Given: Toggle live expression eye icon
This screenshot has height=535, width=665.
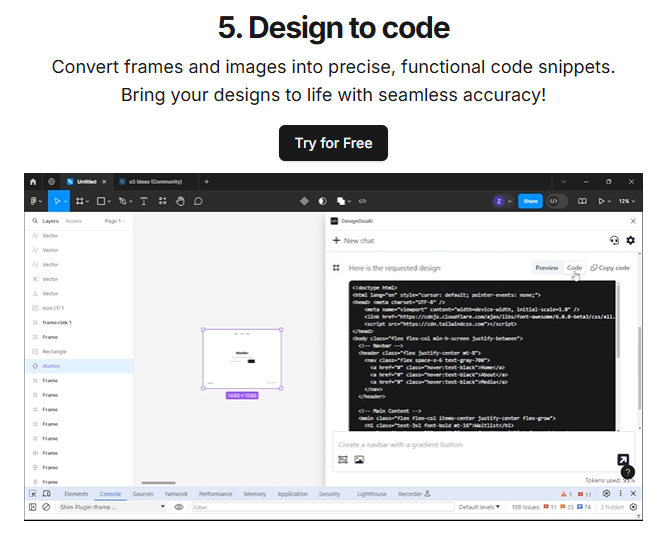Looking at the screenshot, I should point(179,507).
